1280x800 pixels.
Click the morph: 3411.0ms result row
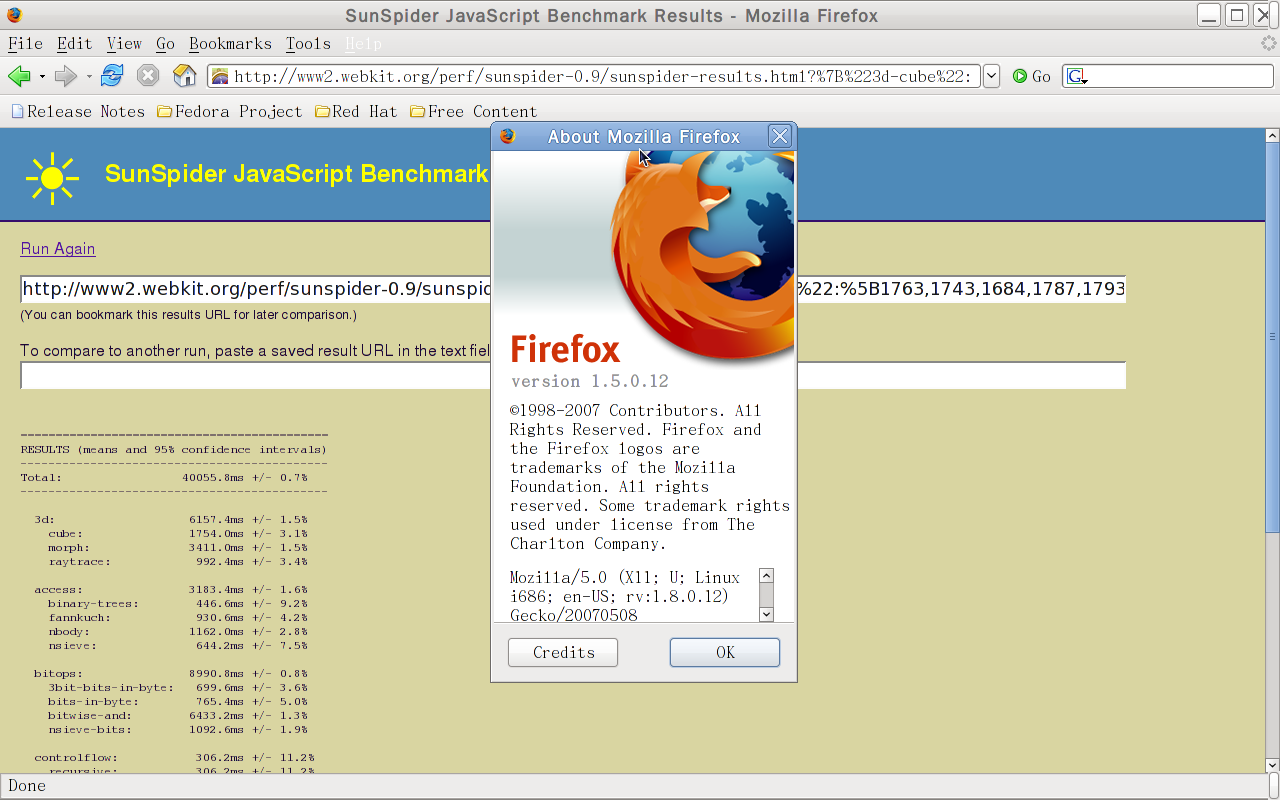[x=178, y=548]
